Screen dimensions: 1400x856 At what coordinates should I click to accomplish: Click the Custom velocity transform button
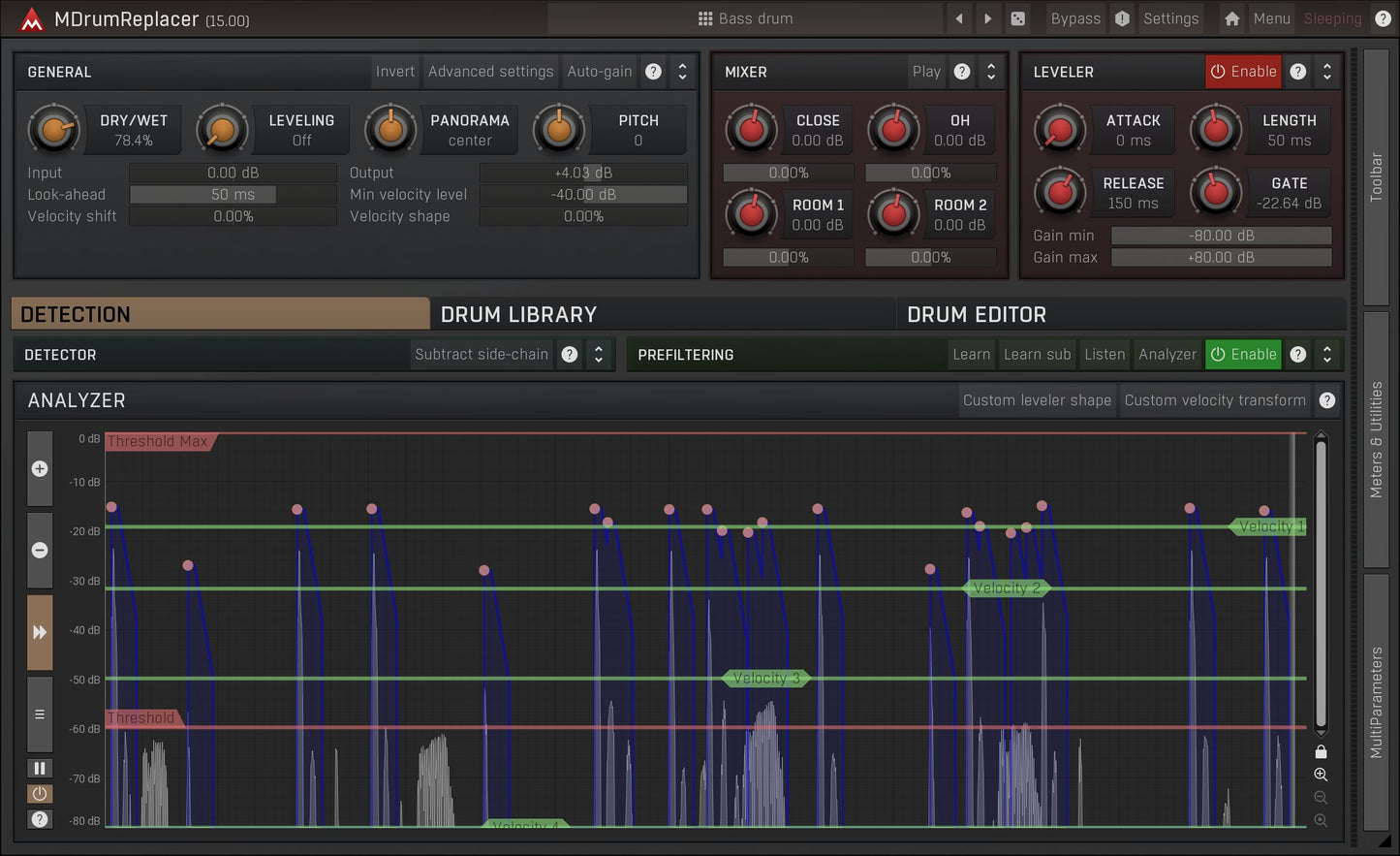pyautogui.click(x=1215, y=400)
